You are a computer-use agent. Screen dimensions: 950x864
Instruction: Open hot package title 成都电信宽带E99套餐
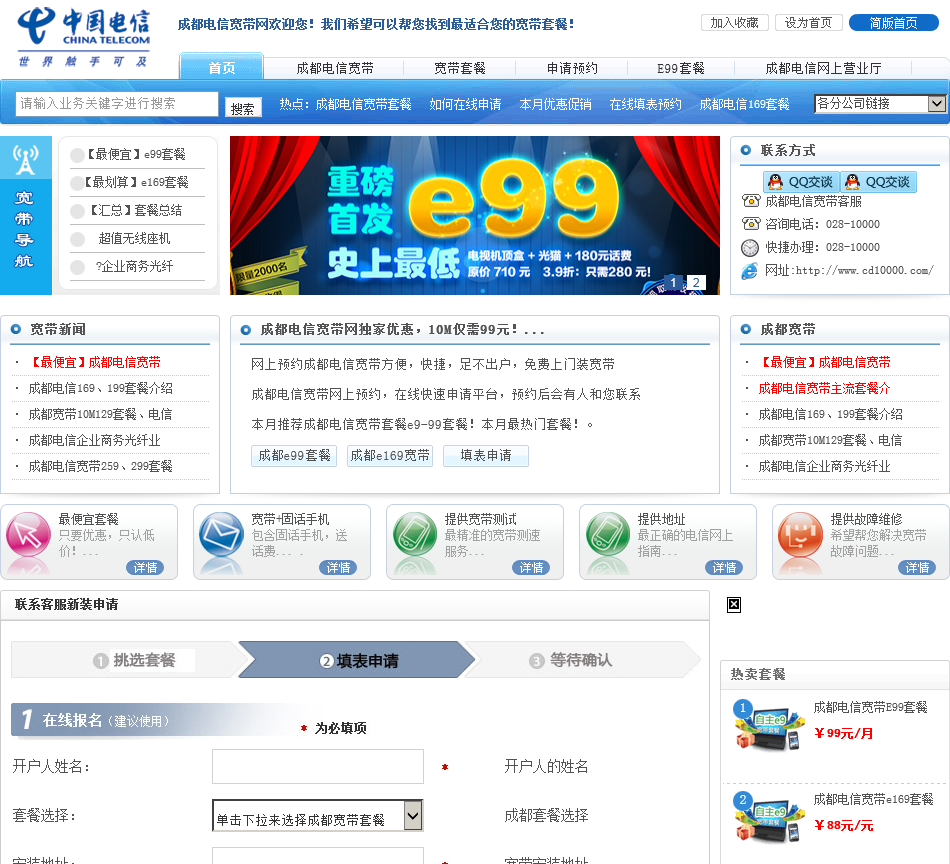[x=870, y=707]
